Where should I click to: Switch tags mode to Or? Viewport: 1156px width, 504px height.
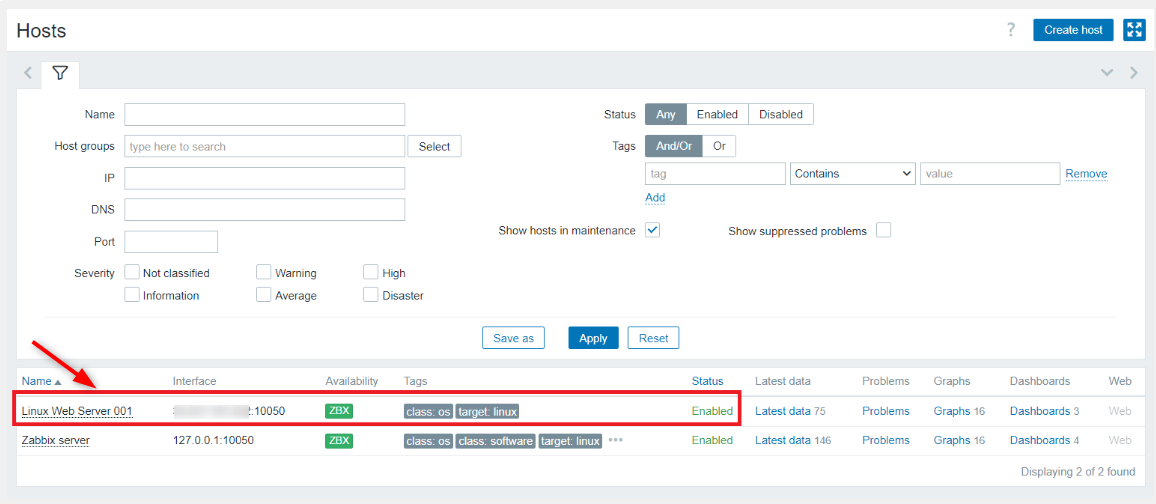tap(719, 146)
